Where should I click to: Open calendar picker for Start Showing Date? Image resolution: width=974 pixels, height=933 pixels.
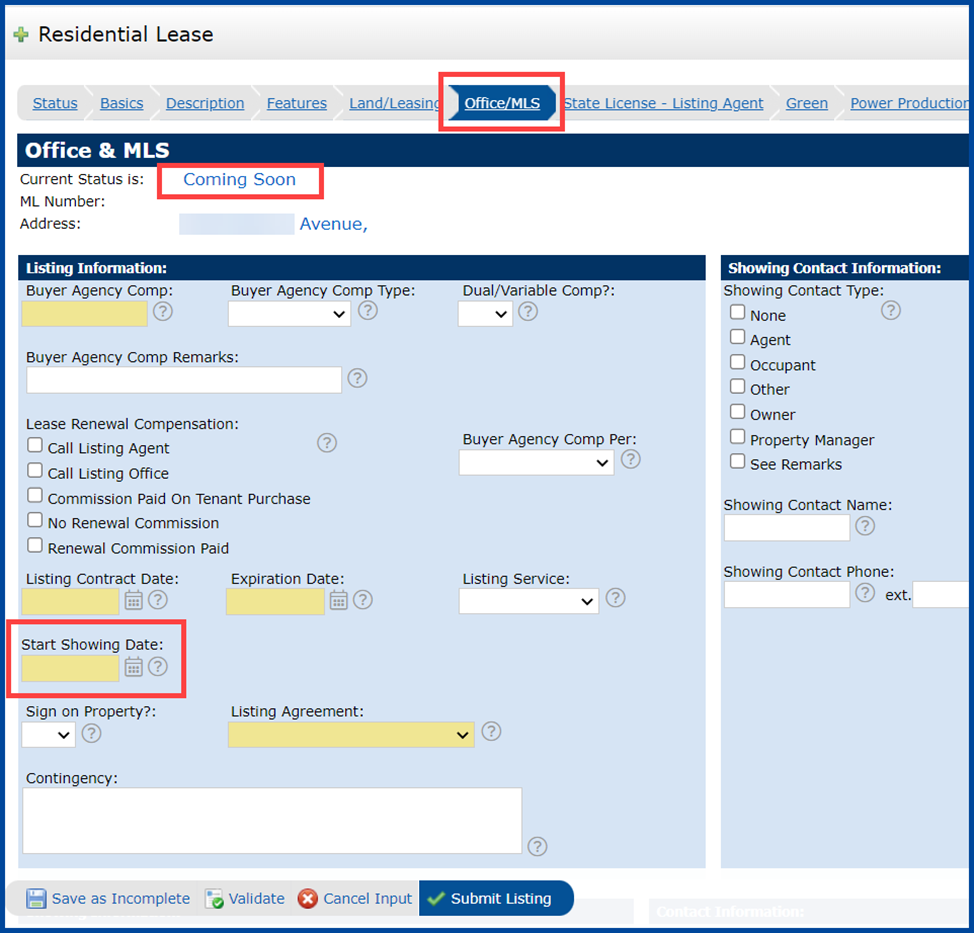pyautogui.click(x=134, y=667)
